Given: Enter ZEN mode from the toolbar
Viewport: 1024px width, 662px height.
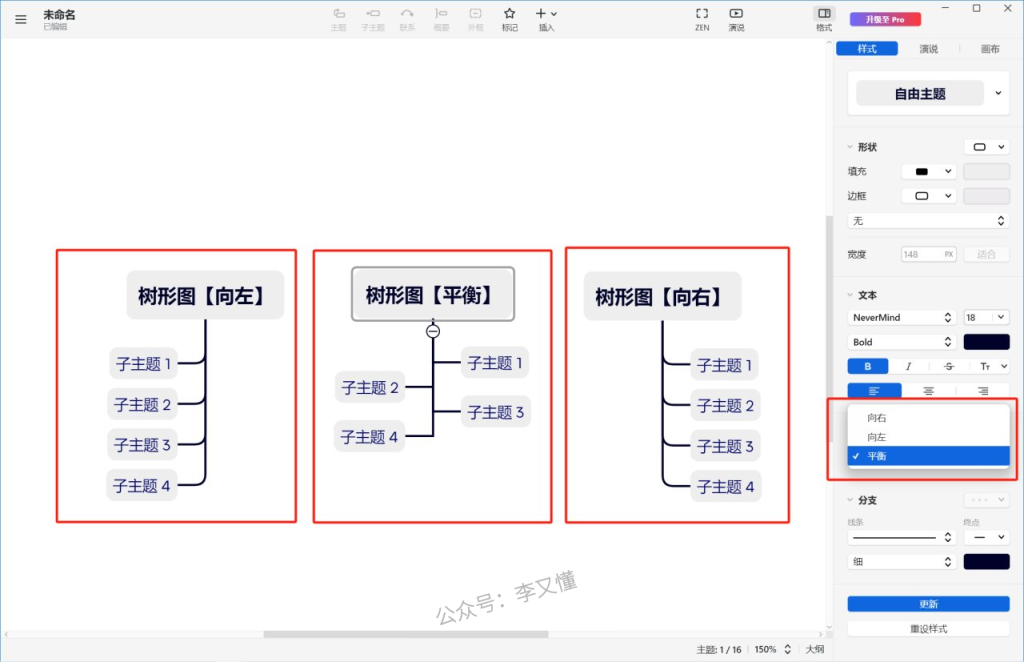Looking at the screenshot, I should coord(702,14).
